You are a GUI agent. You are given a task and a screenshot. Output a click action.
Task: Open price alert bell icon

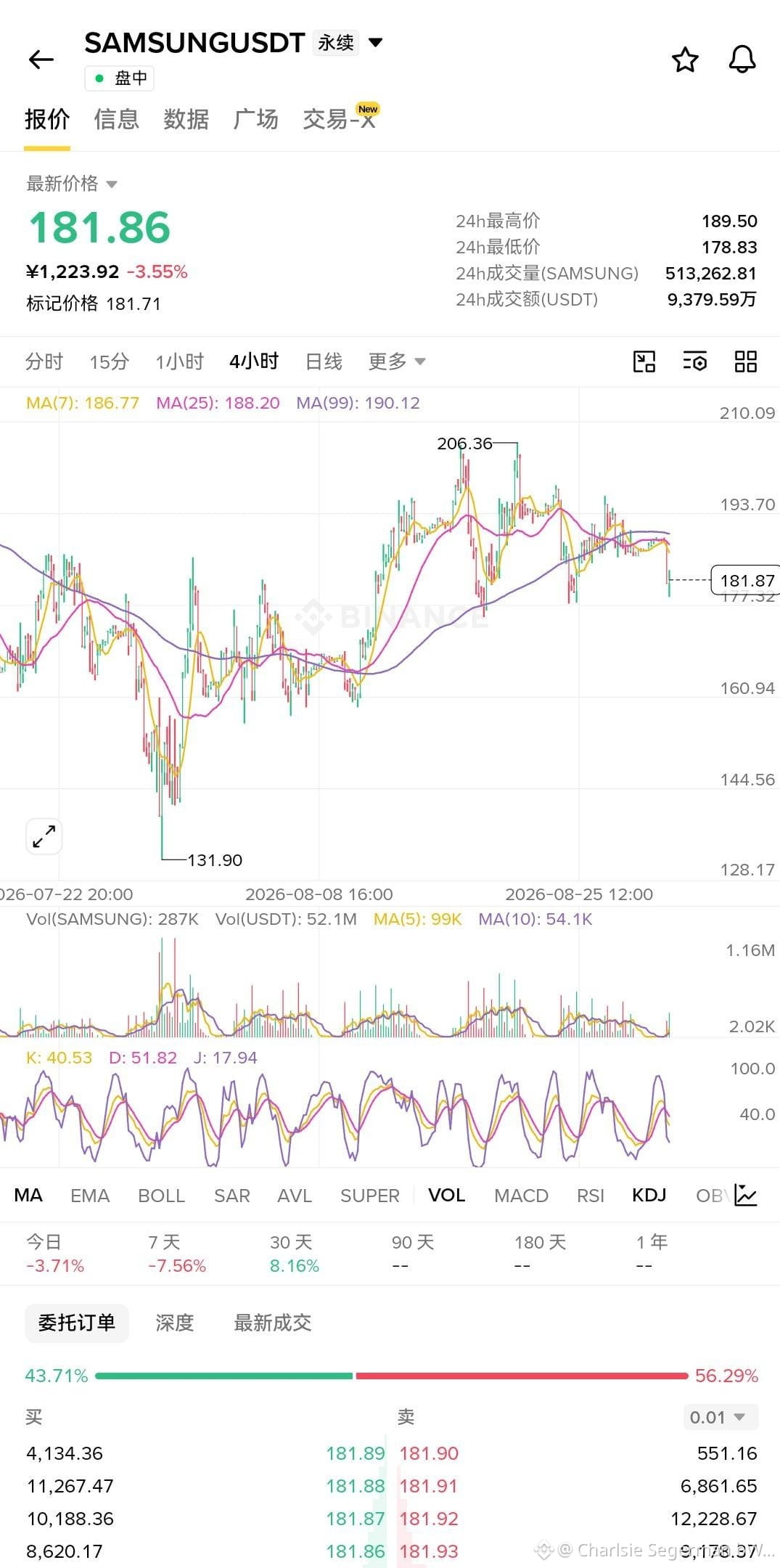pyautogui.click(x=742, y=60)
